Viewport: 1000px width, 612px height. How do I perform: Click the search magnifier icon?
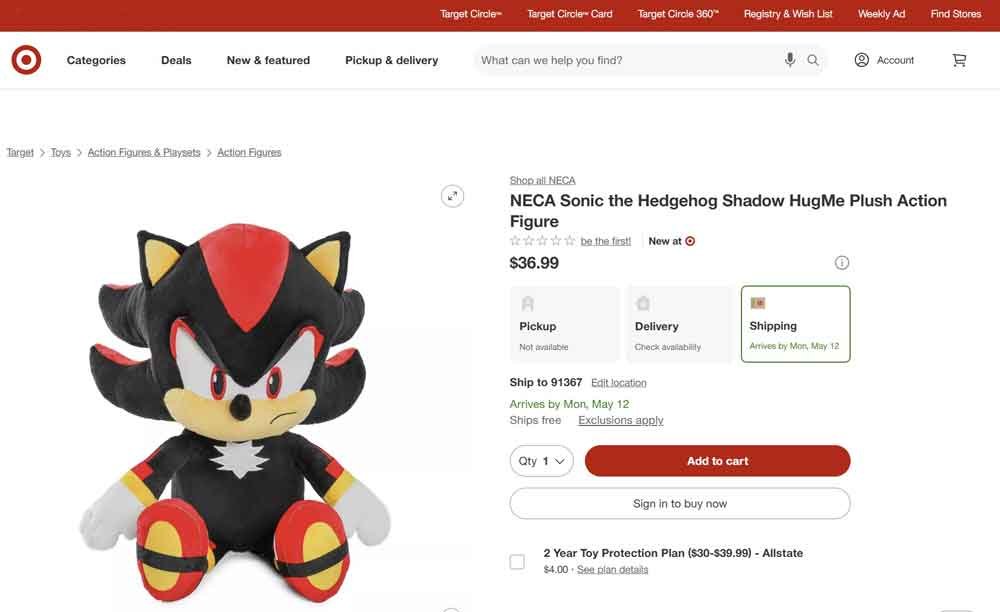(x=813, y=60)
